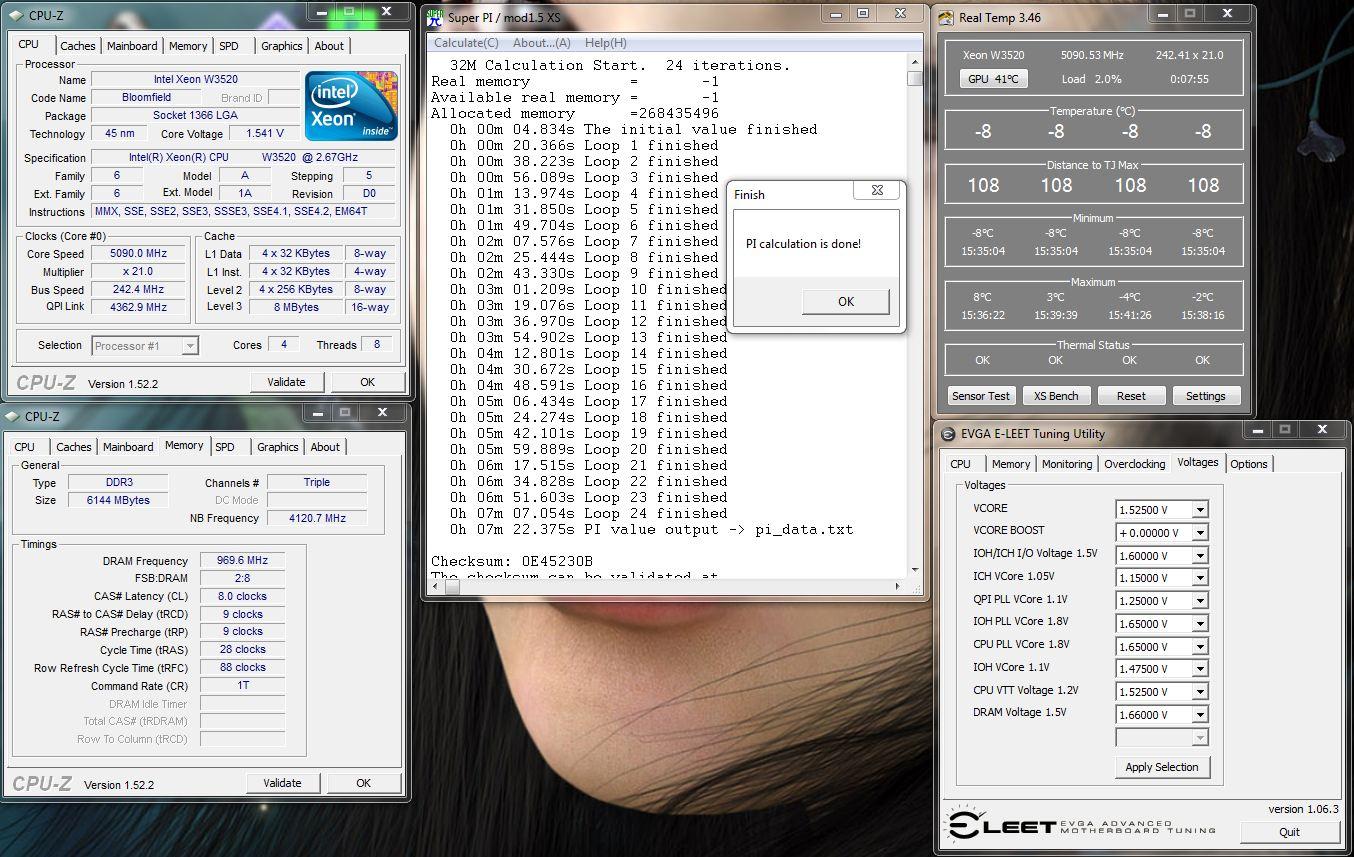
Task: Expand the ICH VCore 1.05V dropdown
Action: tap(1200, 579)
